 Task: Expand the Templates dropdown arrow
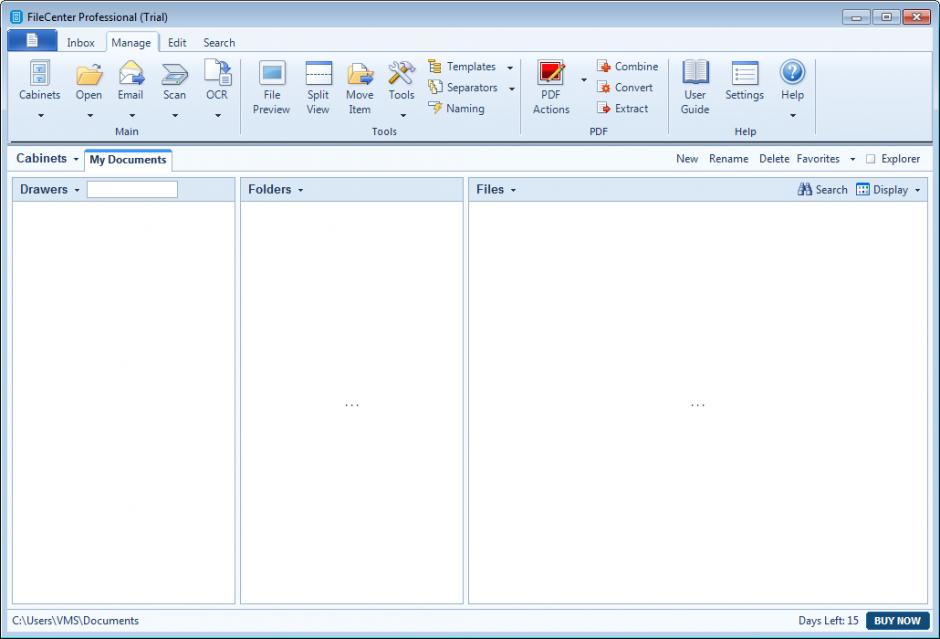point(510,68)
